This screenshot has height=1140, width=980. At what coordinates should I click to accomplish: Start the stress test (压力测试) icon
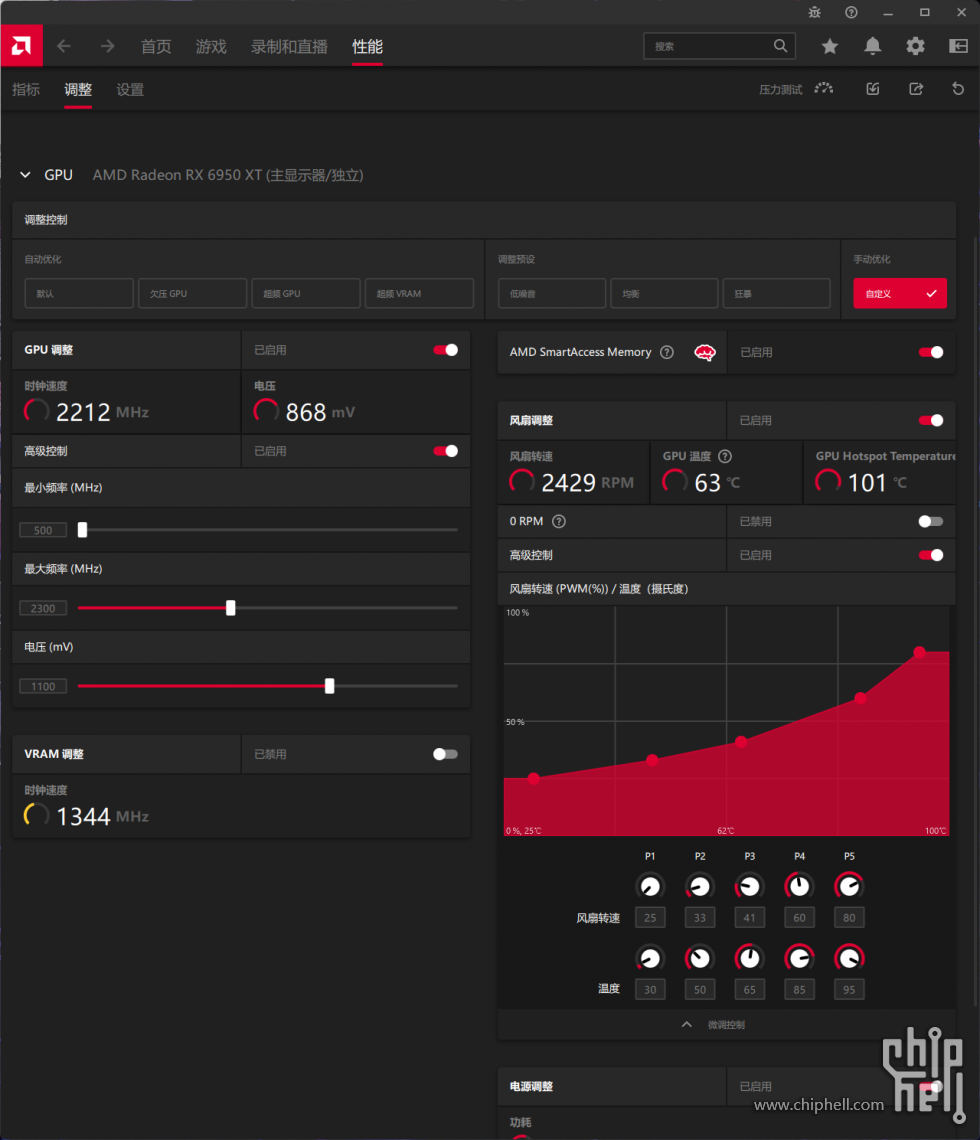click(824, 89)
